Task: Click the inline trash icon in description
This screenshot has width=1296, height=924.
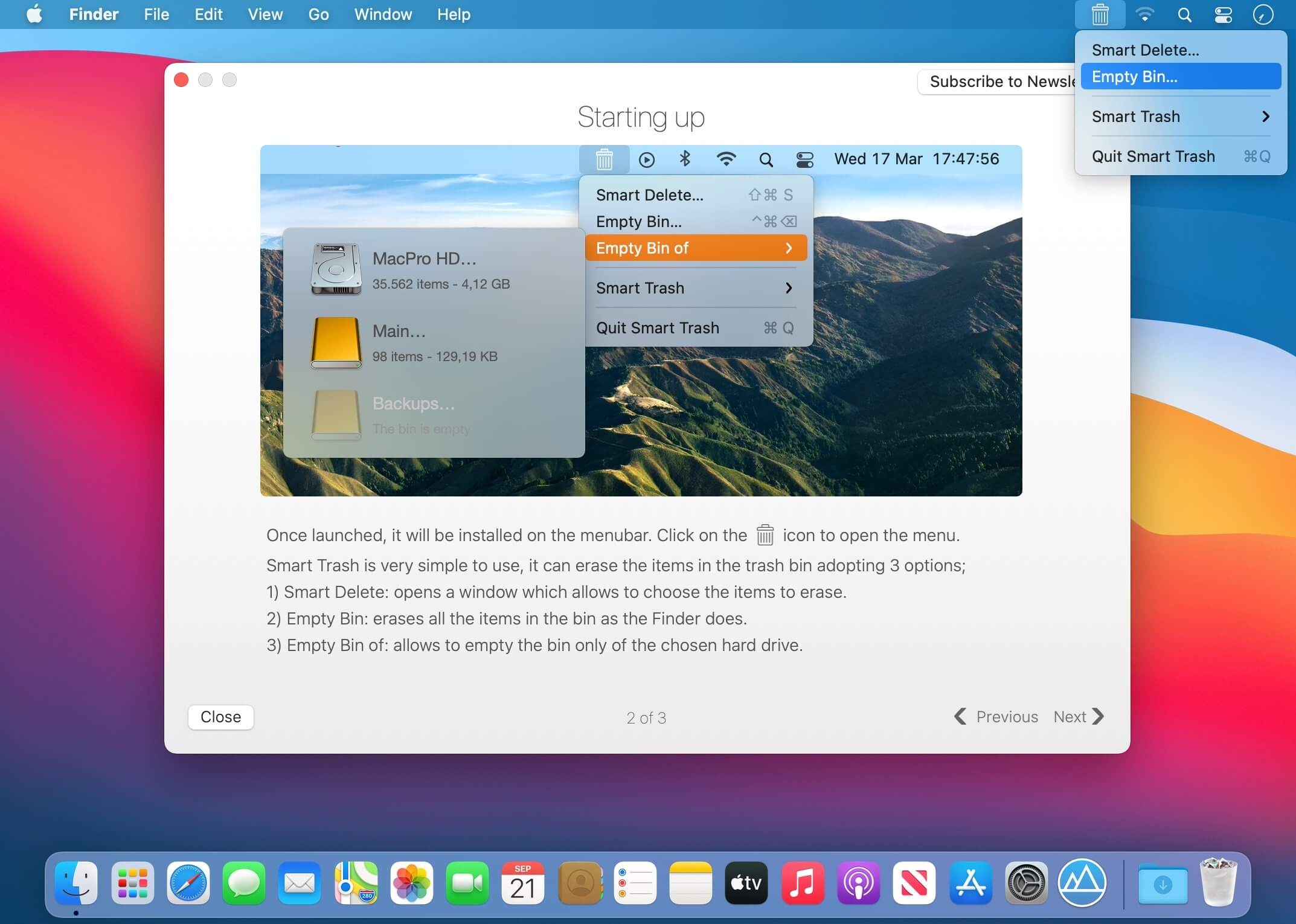Action: click(765, 535)
